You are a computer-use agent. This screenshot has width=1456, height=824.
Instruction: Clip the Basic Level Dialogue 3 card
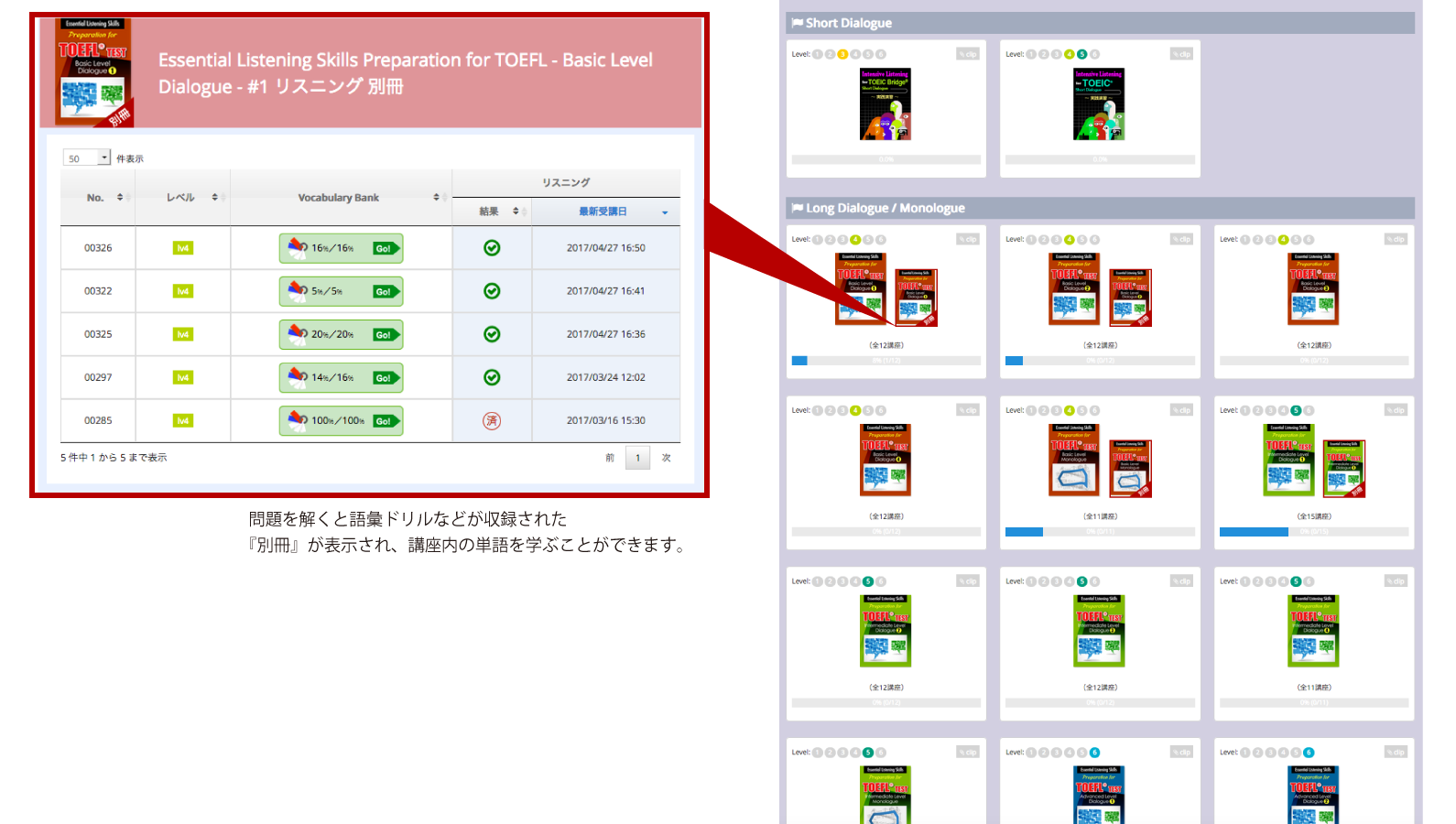click(x=1396, y=239)
